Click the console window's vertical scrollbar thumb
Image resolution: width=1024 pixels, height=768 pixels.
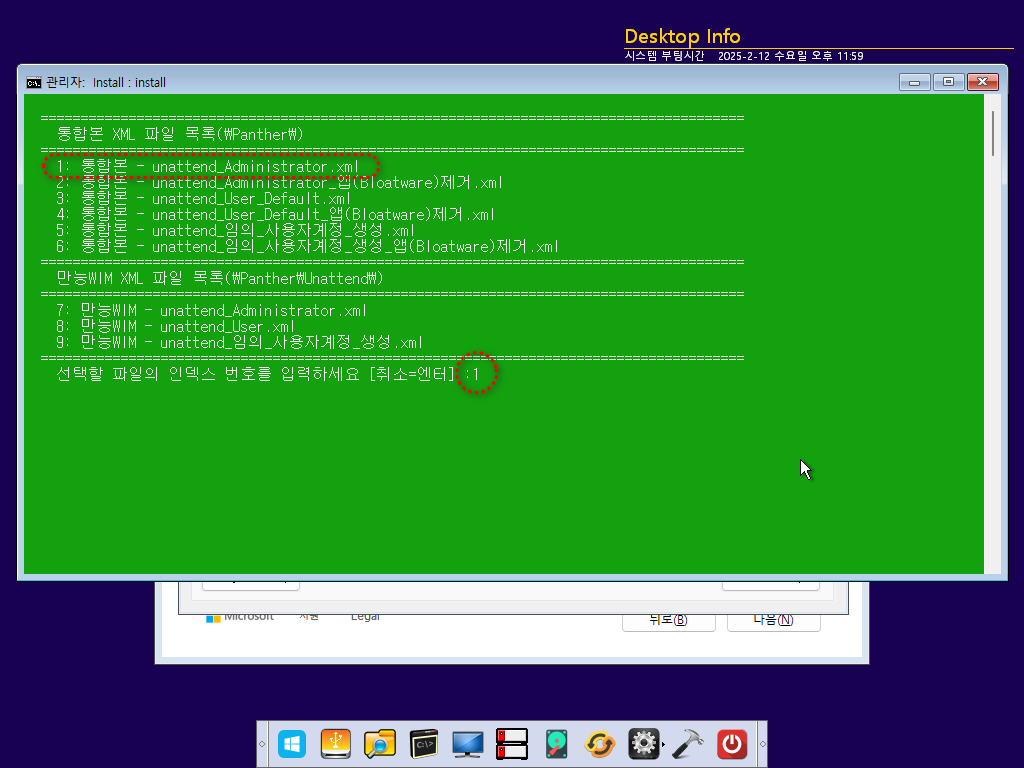[x=993, y=133]
